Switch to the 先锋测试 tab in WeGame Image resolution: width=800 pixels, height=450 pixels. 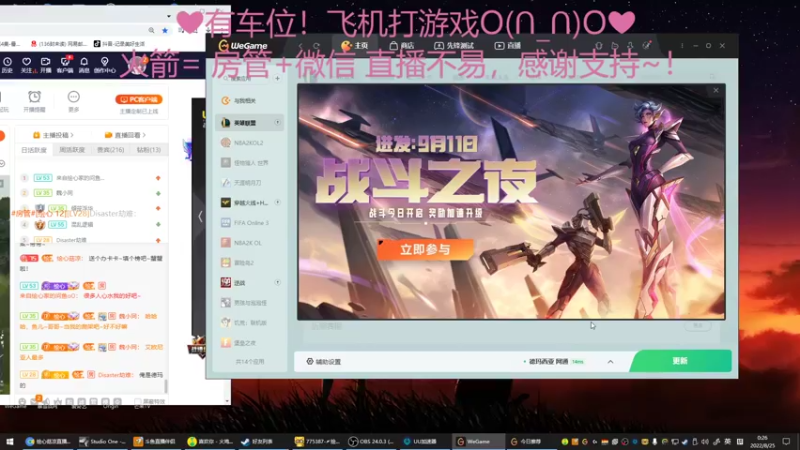pyautogui.click(x=454, y=45)
